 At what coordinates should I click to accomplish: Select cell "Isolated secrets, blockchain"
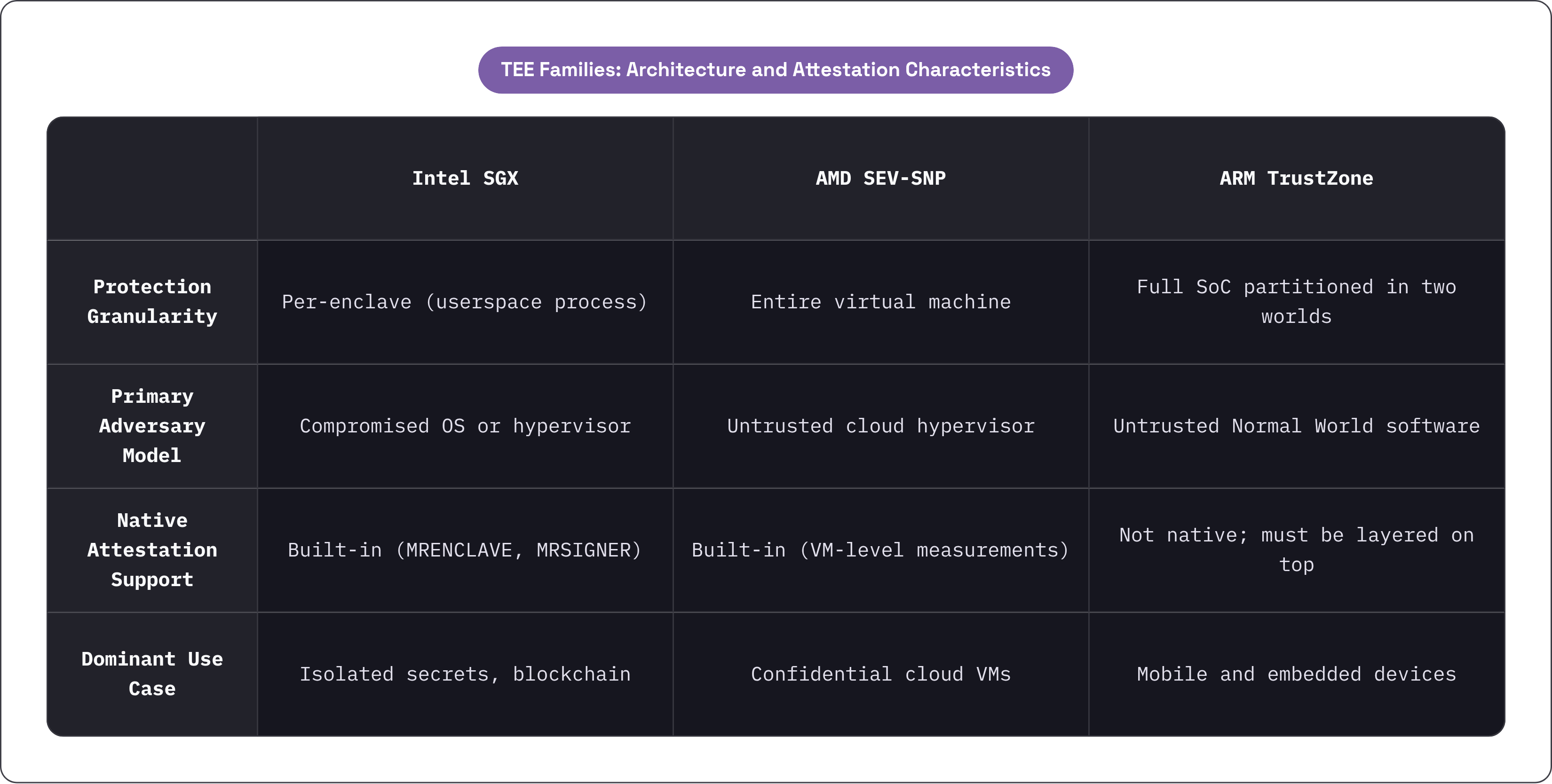pos(465,674)
